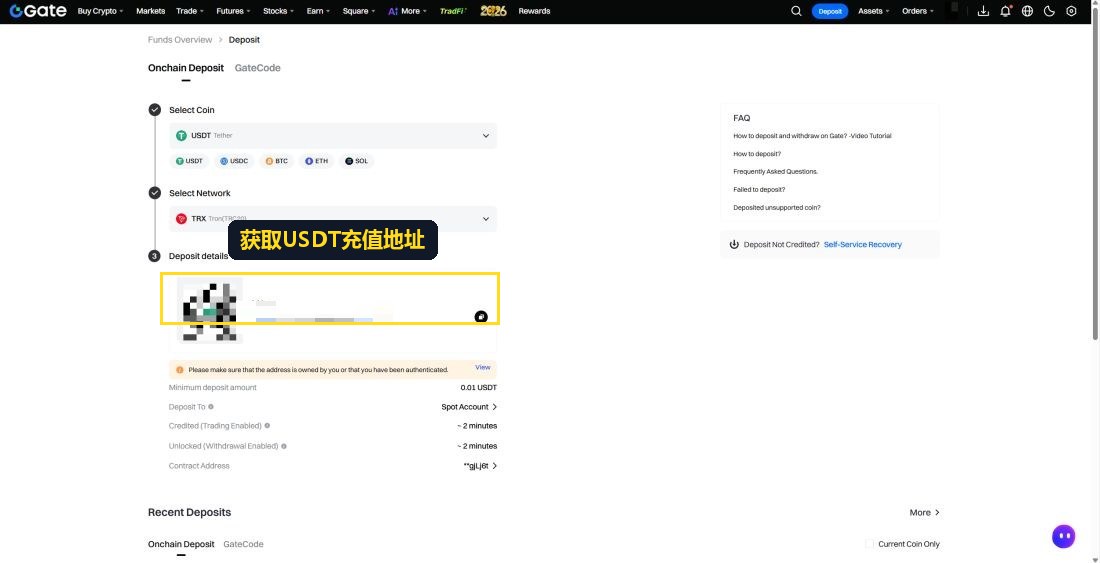Copy the deposit address icon

click(x=481, y=317)
